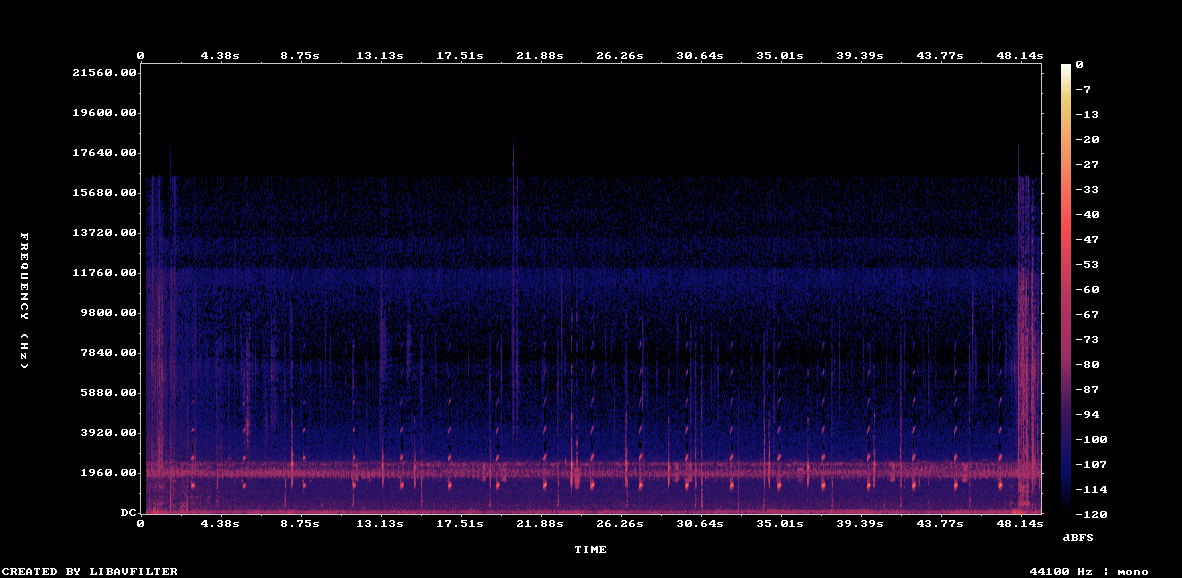Click the 9800.00 frequency axis label
The width and height of the screenshot is (1182, 578).
(107, 312)
